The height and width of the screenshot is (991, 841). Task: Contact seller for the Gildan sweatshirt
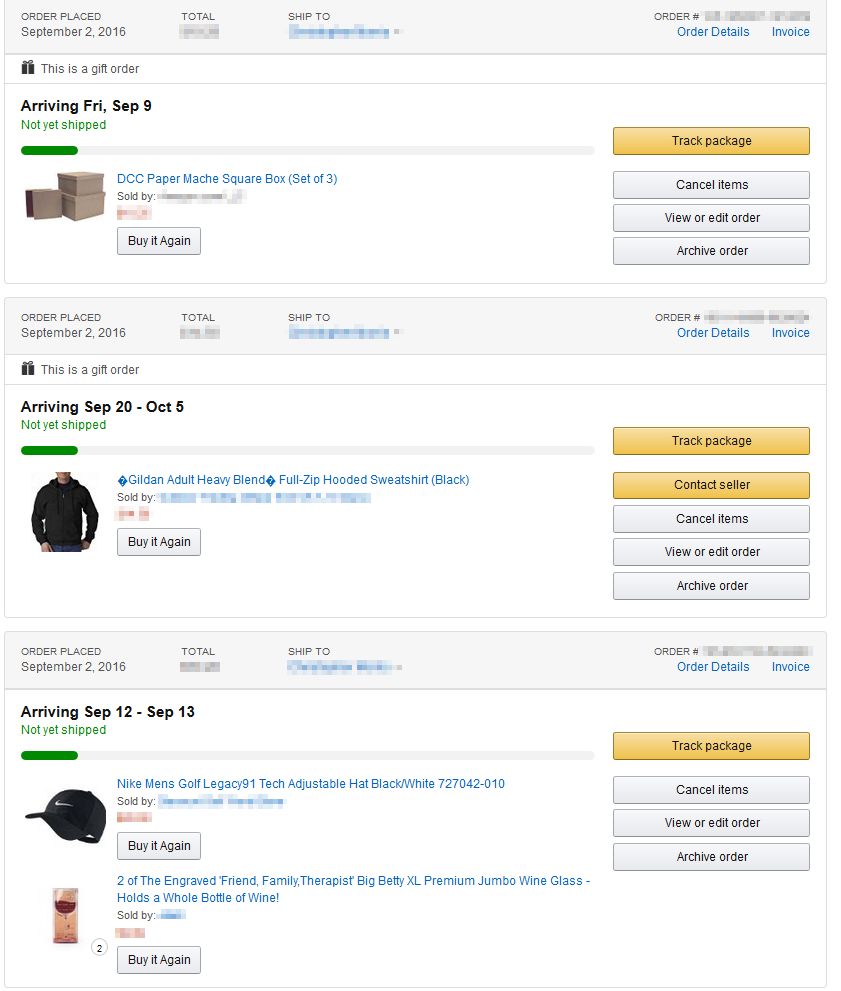tap(711, 485)
